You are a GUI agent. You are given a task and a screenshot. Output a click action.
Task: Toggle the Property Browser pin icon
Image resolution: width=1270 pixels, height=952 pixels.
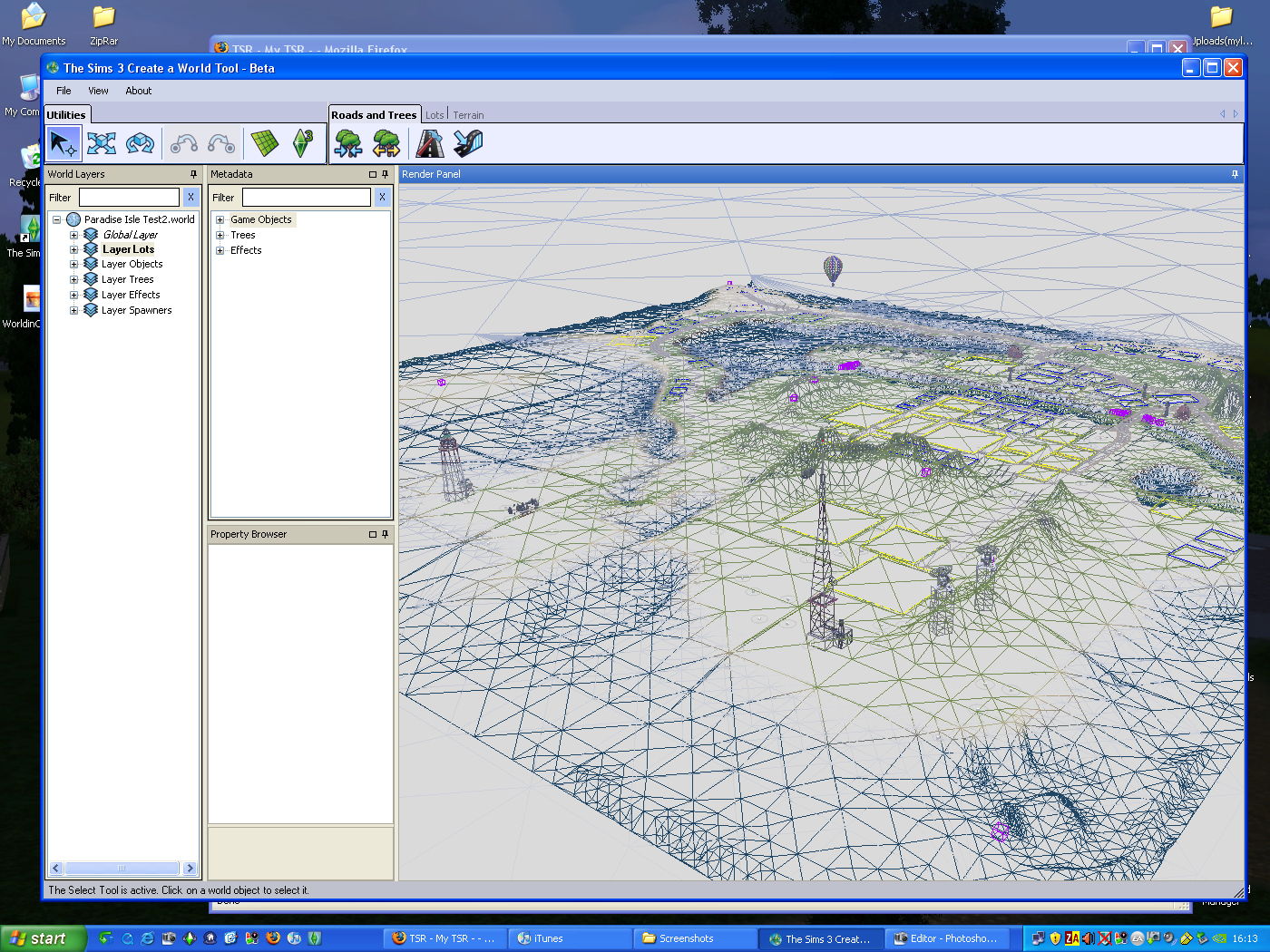click(385, 534)
